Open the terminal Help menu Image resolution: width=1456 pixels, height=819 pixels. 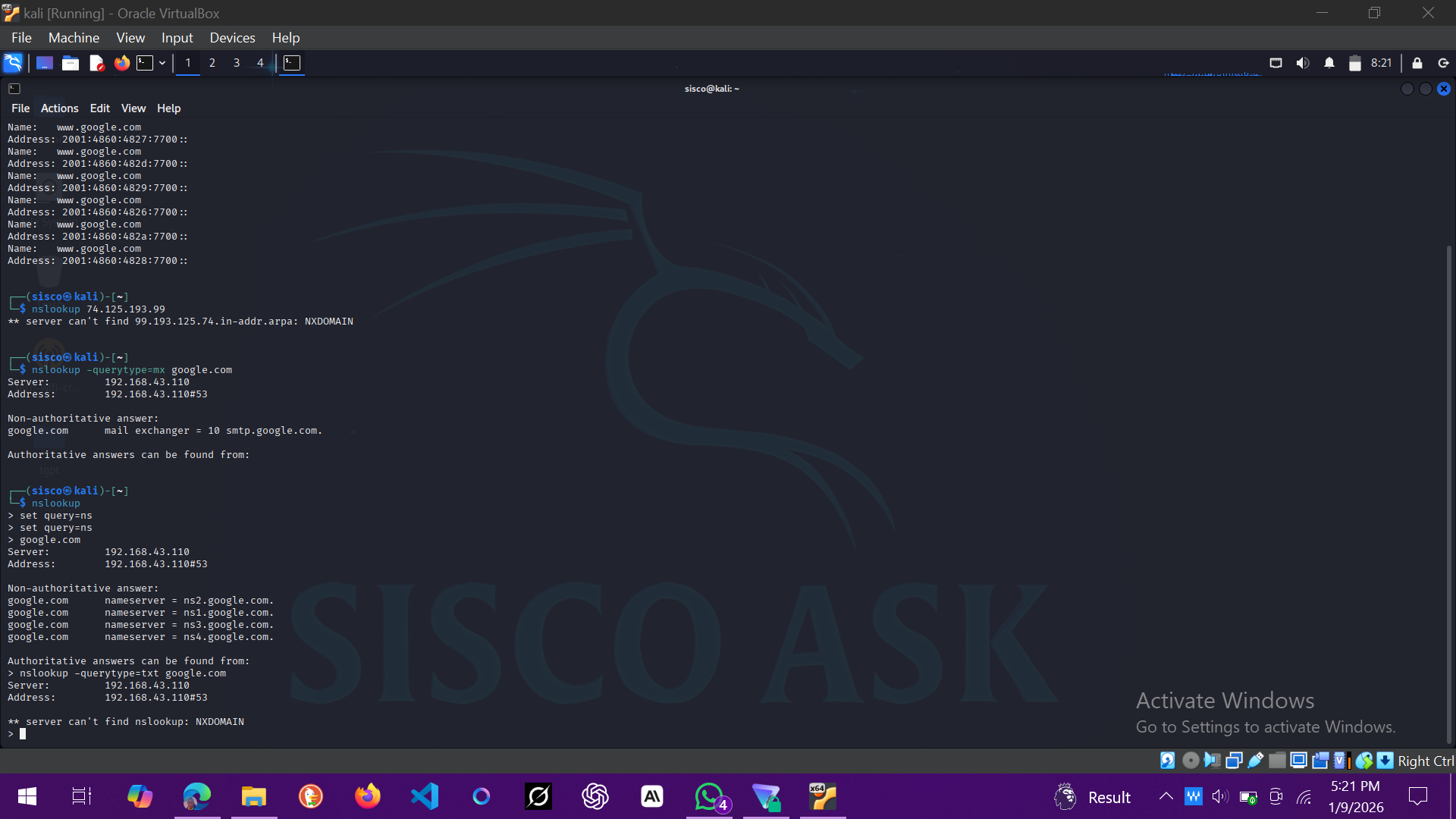click(169, 108)
